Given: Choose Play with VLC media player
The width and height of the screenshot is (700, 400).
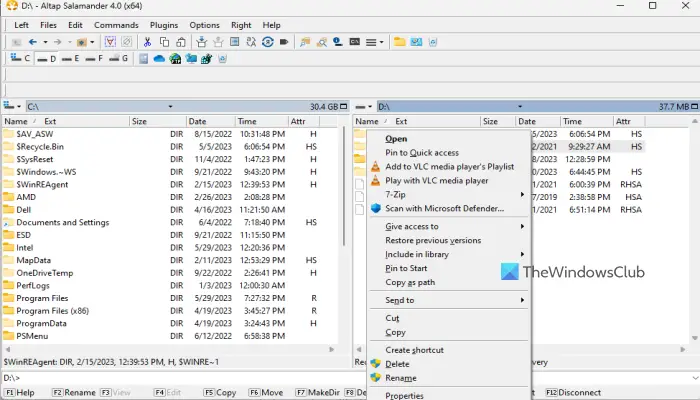Looking at the screenshot, I should click(448, 180).
